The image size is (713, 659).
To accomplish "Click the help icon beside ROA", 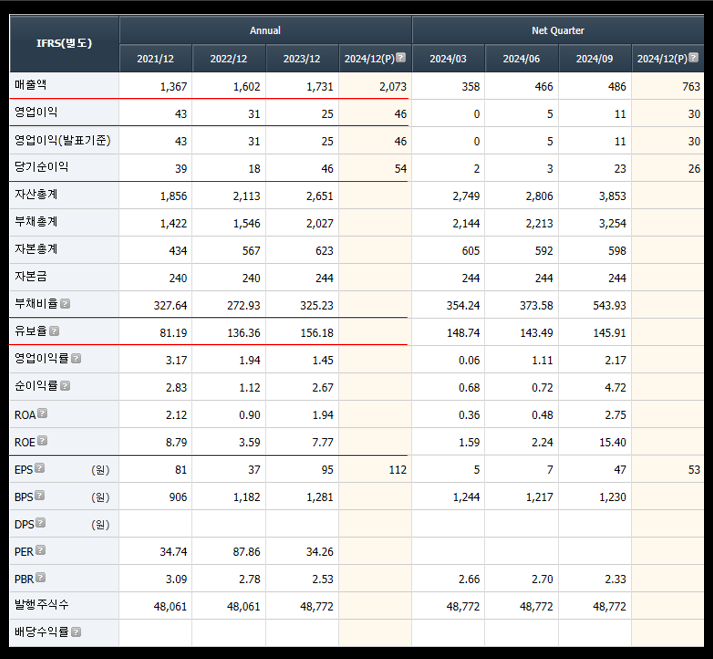I will [x=42, y=413].
